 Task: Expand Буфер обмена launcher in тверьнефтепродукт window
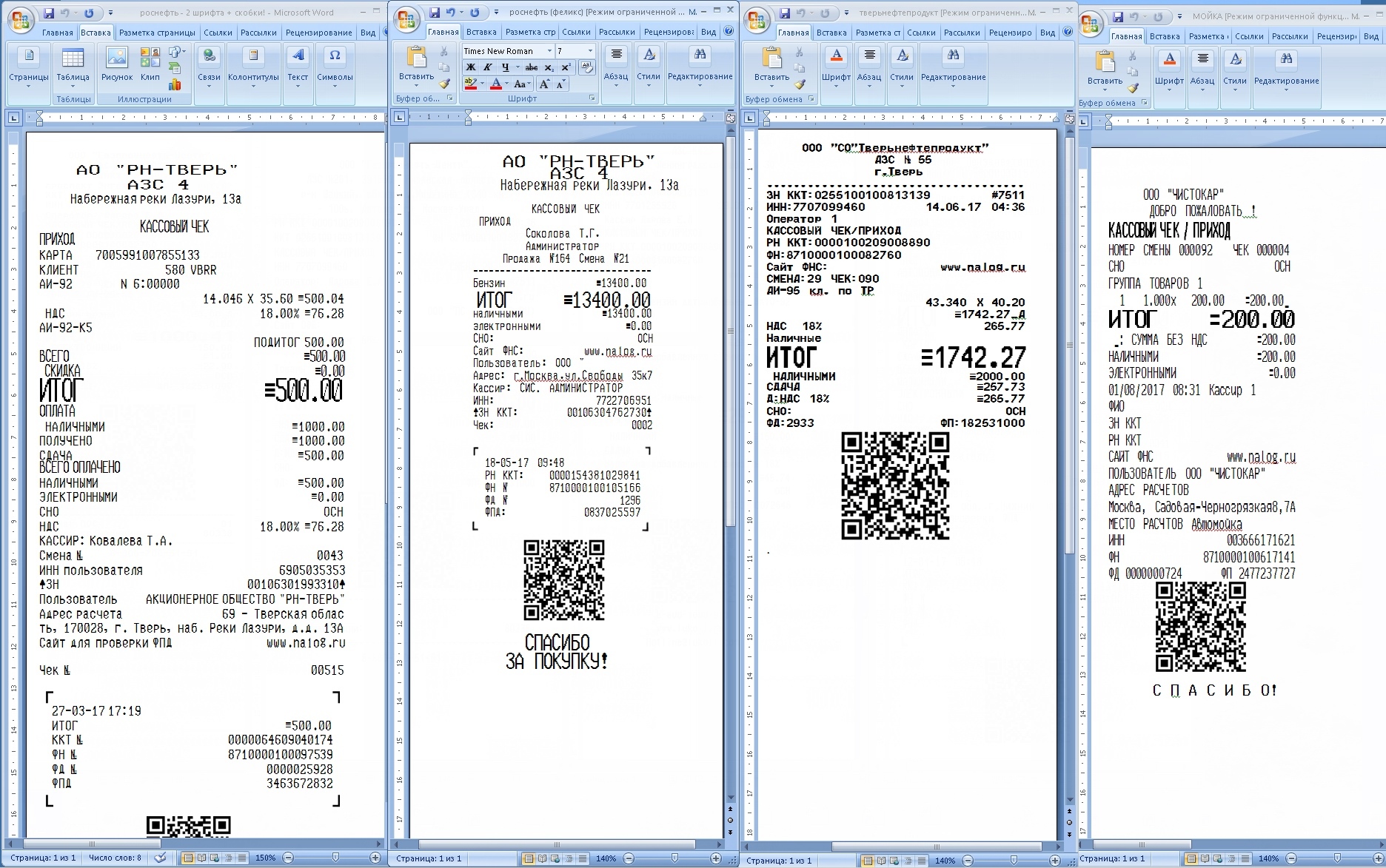point(811,98)
